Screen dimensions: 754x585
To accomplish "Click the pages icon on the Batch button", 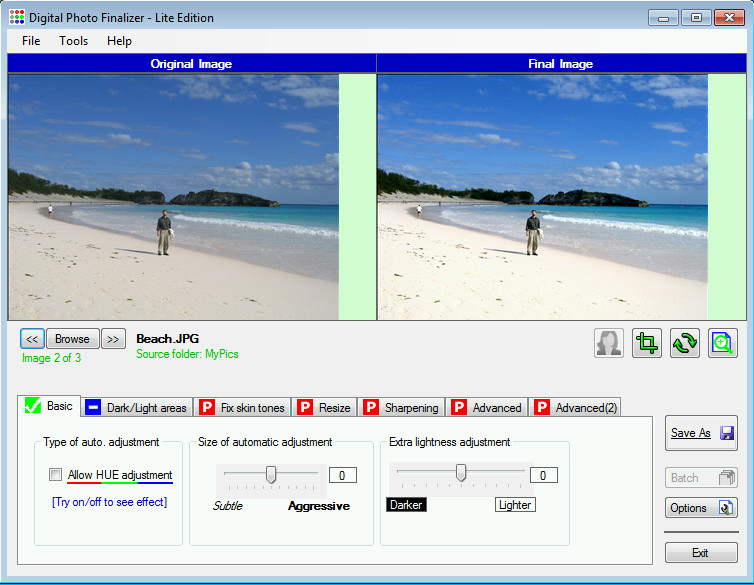I will 727,477.
